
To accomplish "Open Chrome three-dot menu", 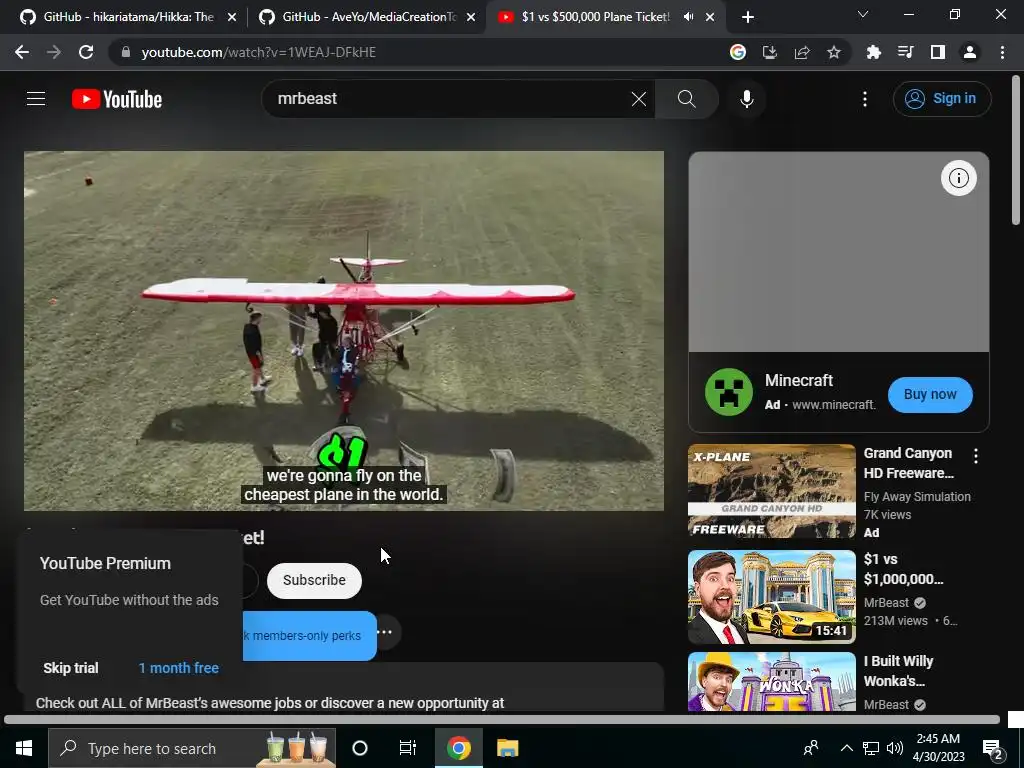I will (x=1002, y=52).
